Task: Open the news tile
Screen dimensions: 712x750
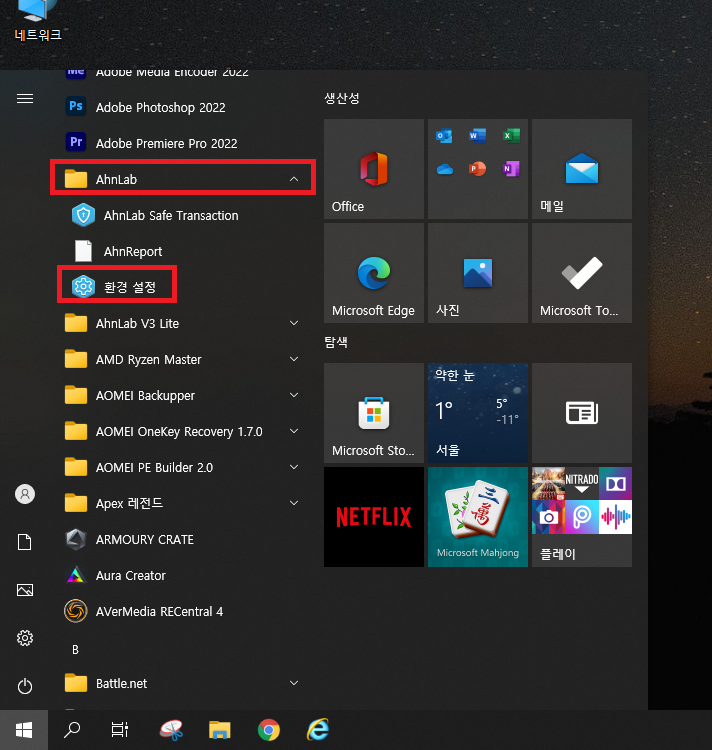Action: tap(582, 413)
